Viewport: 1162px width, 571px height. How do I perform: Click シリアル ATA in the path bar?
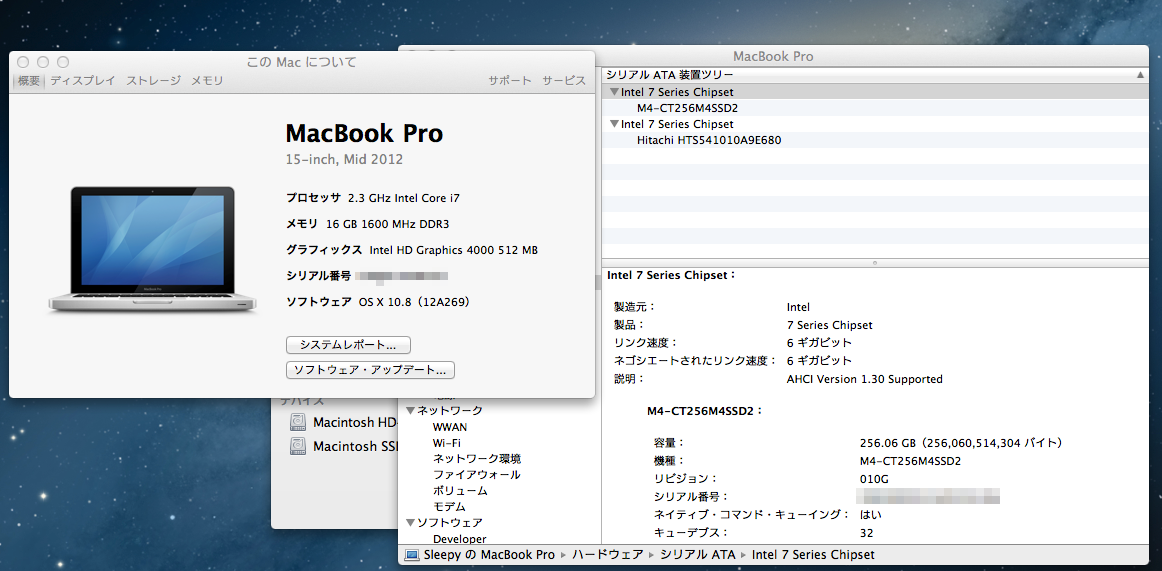point(697,555)
